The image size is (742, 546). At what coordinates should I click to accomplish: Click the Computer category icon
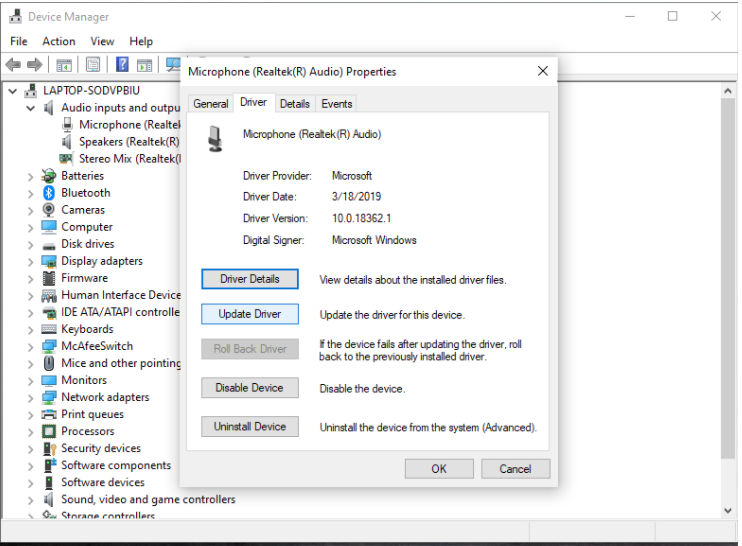49,227
